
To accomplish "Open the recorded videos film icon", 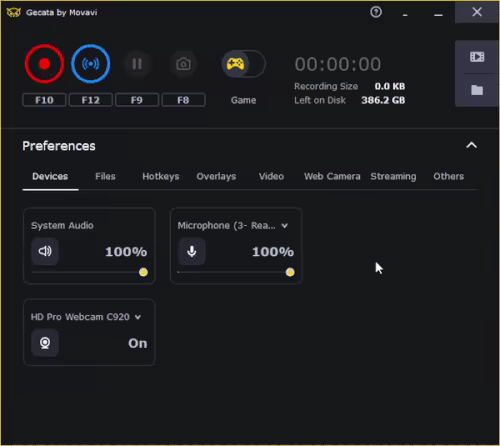I will point(477,57).
